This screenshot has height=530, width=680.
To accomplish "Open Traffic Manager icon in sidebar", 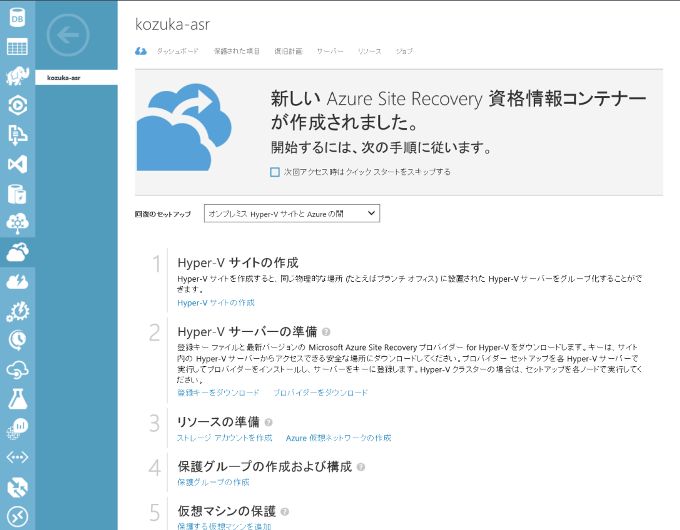I will (17, 487).
